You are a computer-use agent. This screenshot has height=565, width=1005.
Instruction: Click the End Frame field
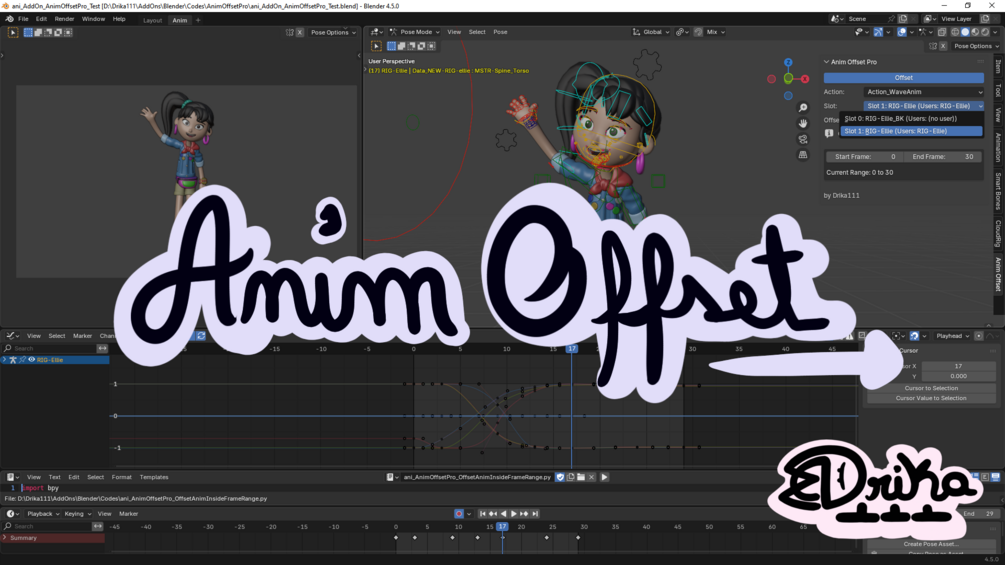pyautogui.click(x=943, y=157)
